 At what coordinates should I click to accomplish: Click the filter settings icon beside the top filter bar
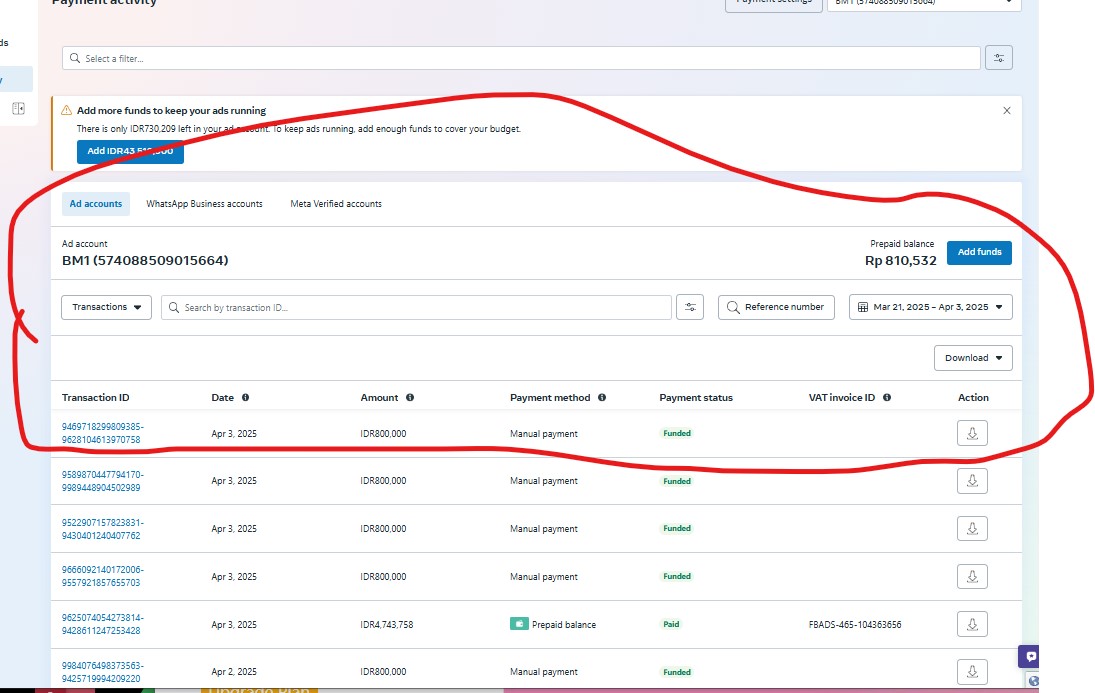click(x=998, y=58)
